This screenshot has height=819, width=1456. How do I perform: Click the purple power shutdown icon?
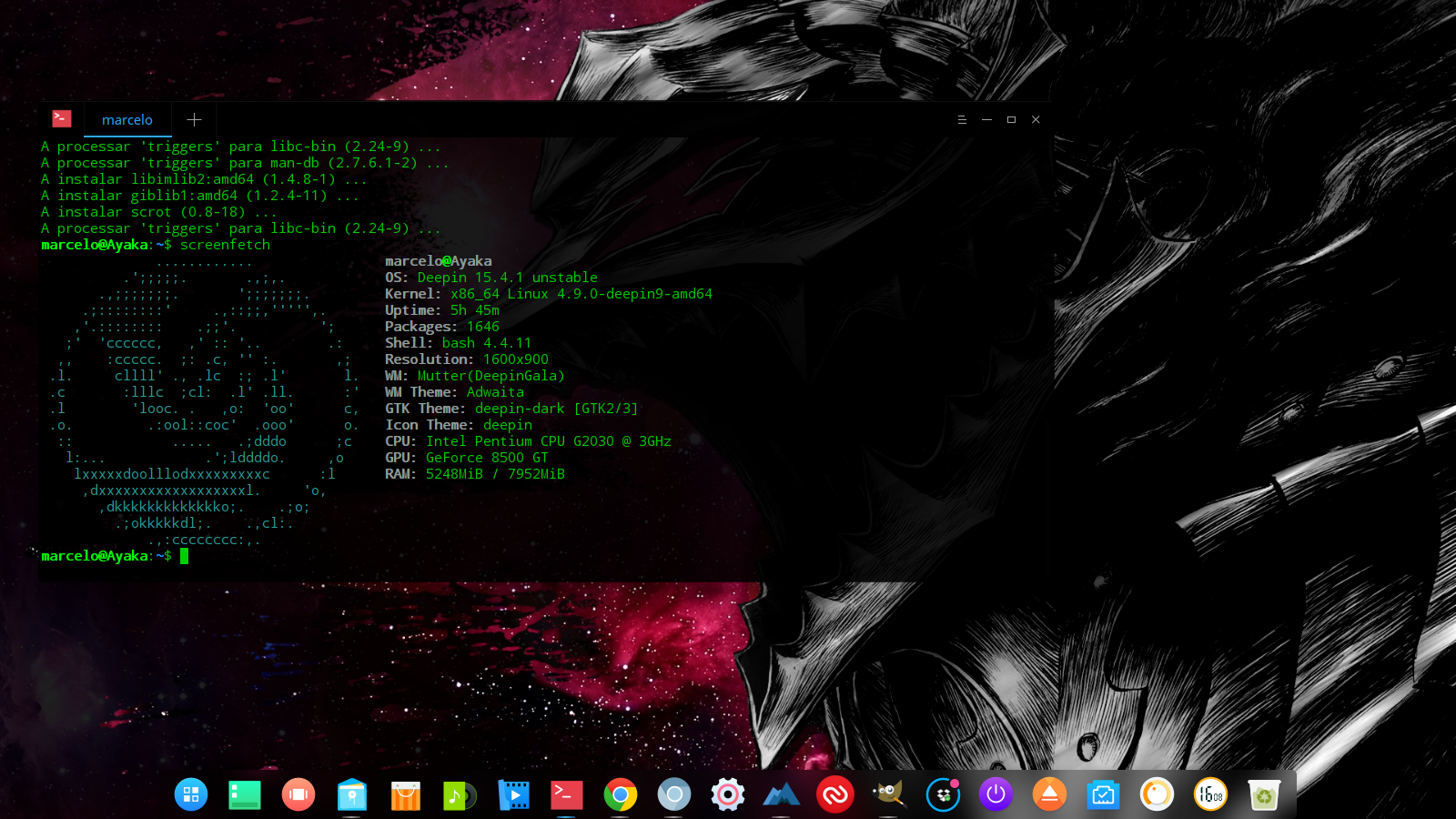[x=996, y=794]
